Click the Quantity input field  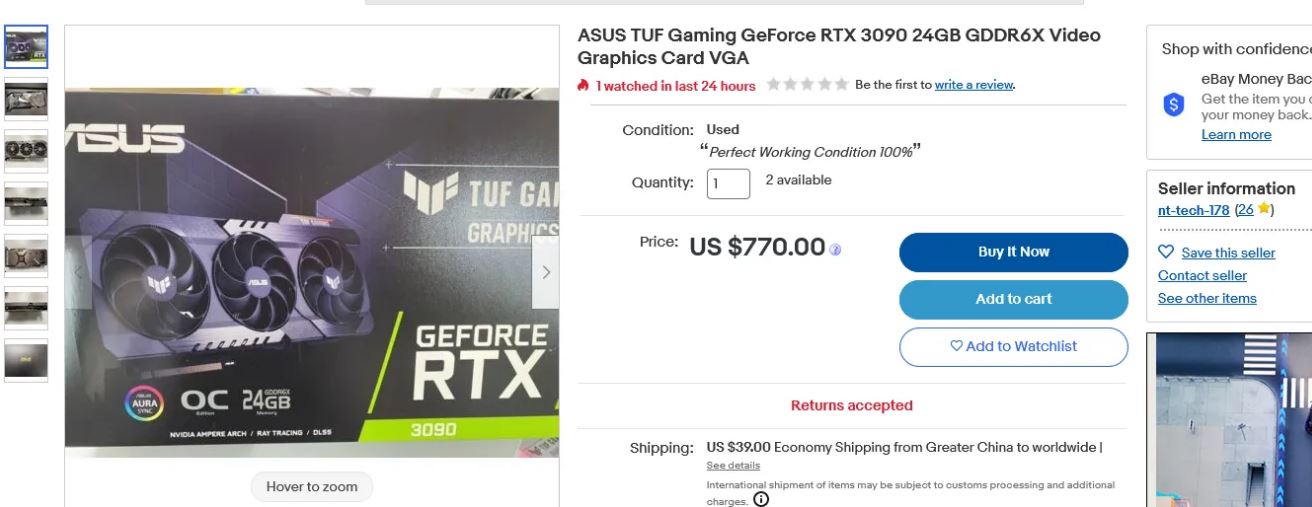728,184
